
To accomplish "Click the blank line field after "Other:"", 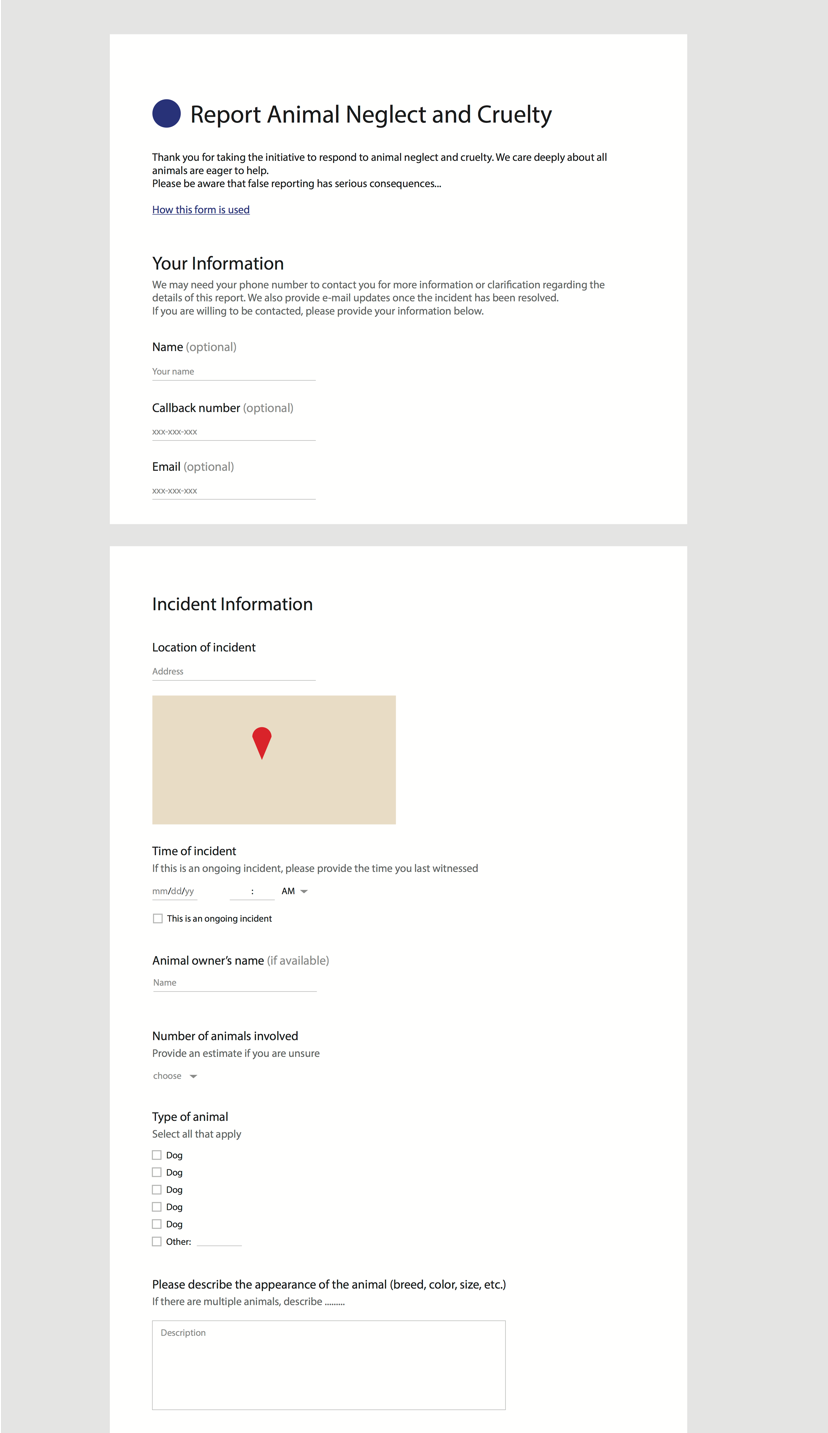I will pos(220,1241).
